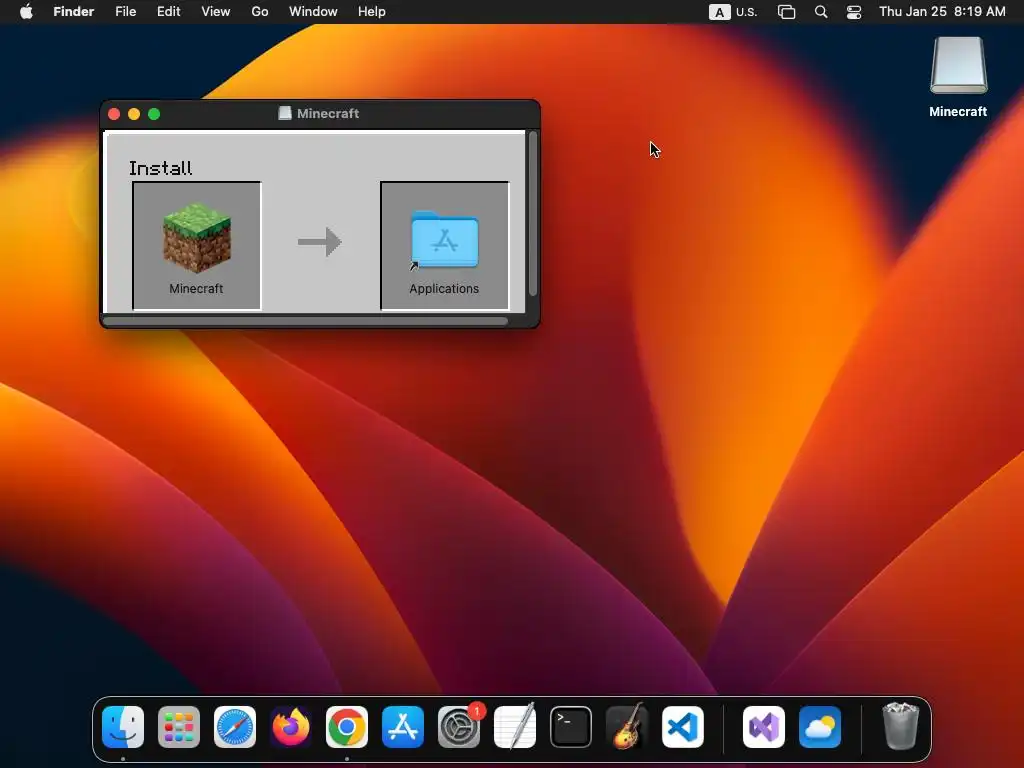1024x768 pixels.
Task: Launch Safari from the Dock
Action: click(x=235, y=727)
